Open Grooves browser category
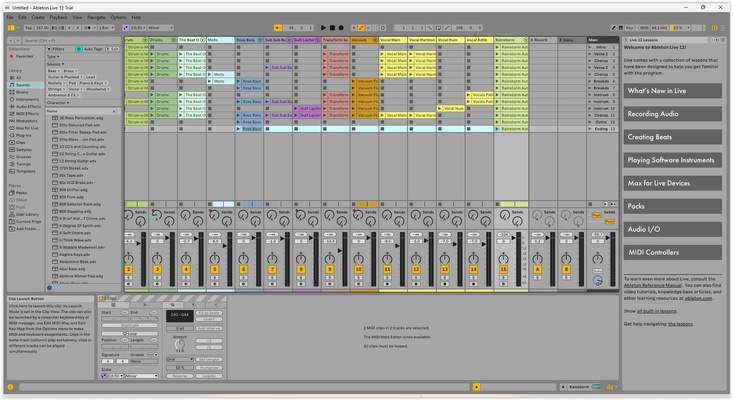 23,157
